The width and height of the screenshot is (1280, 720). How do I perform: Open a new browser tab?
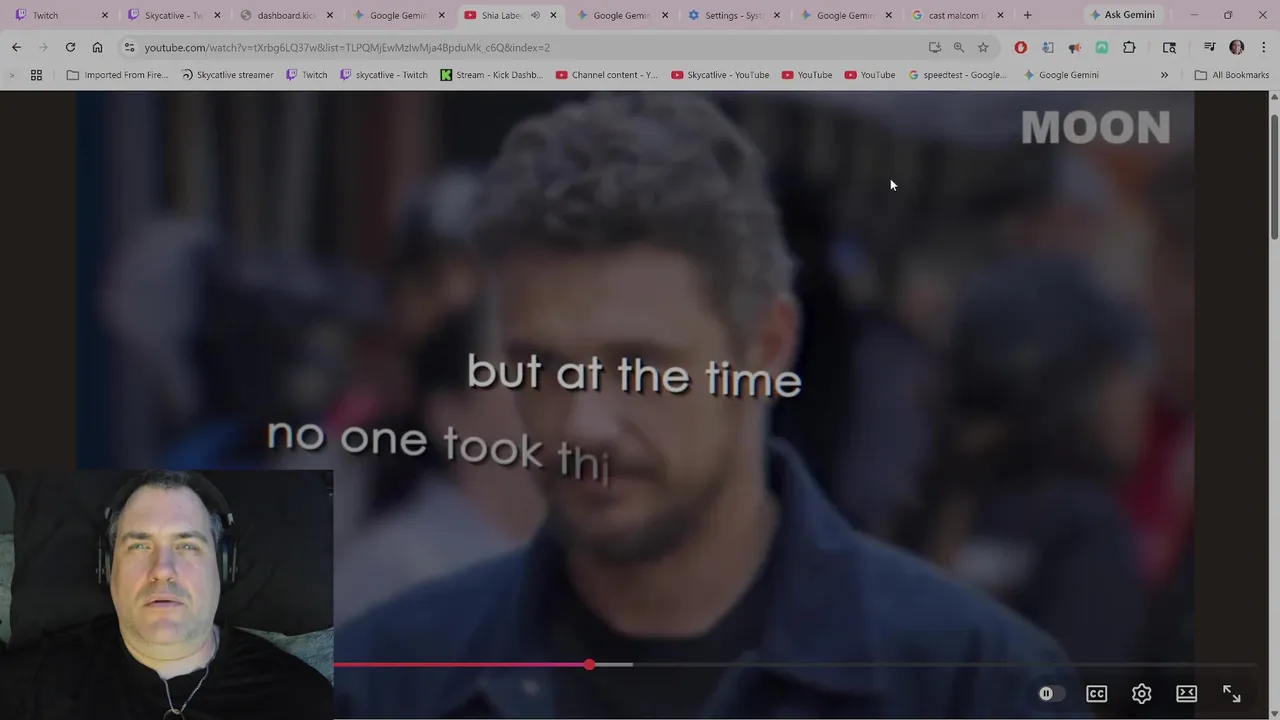tap(1027, 15)
